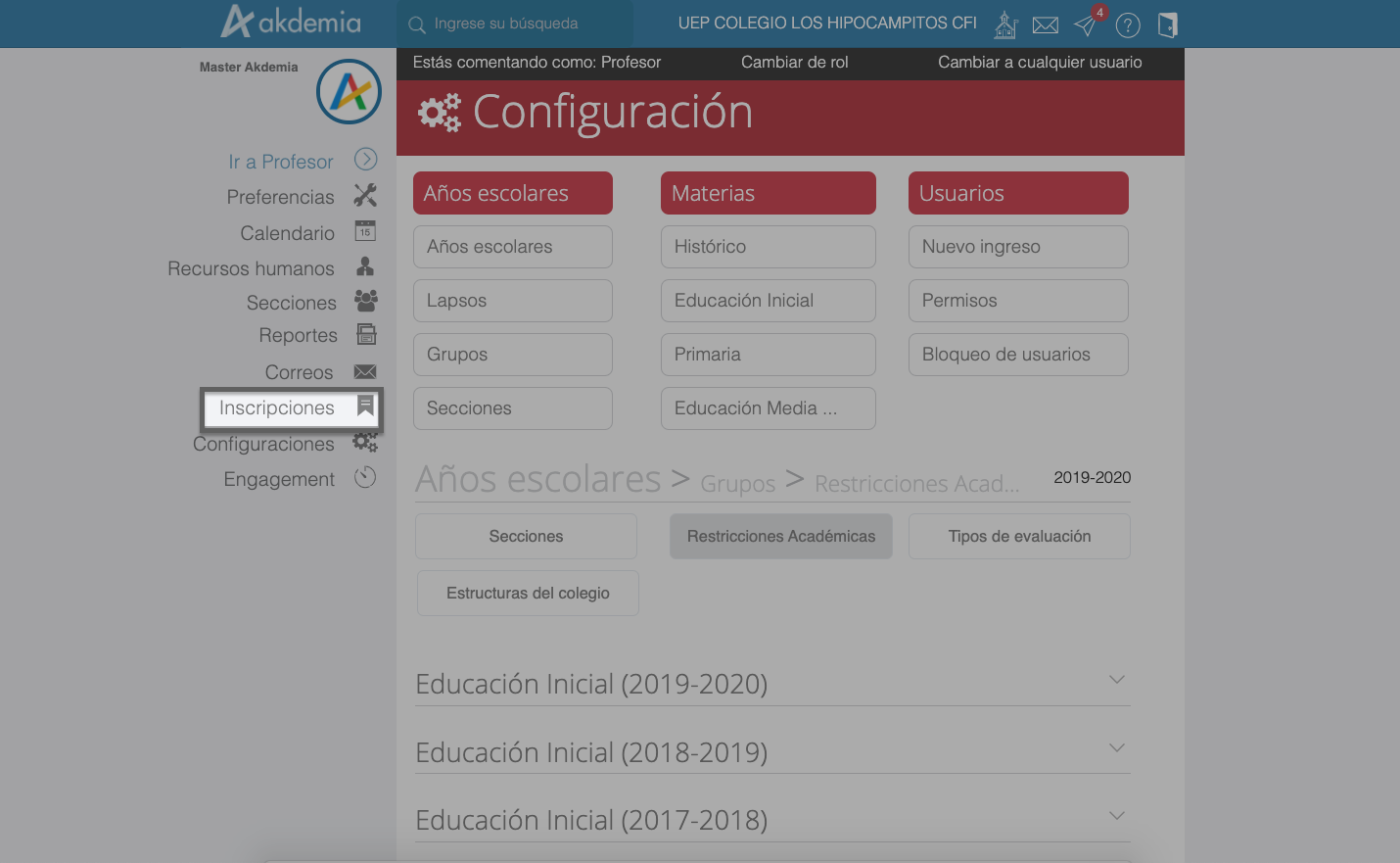Expand Educación Inicial (2019-2020) chevron

pyautogui.click(x=1117, y=680)
